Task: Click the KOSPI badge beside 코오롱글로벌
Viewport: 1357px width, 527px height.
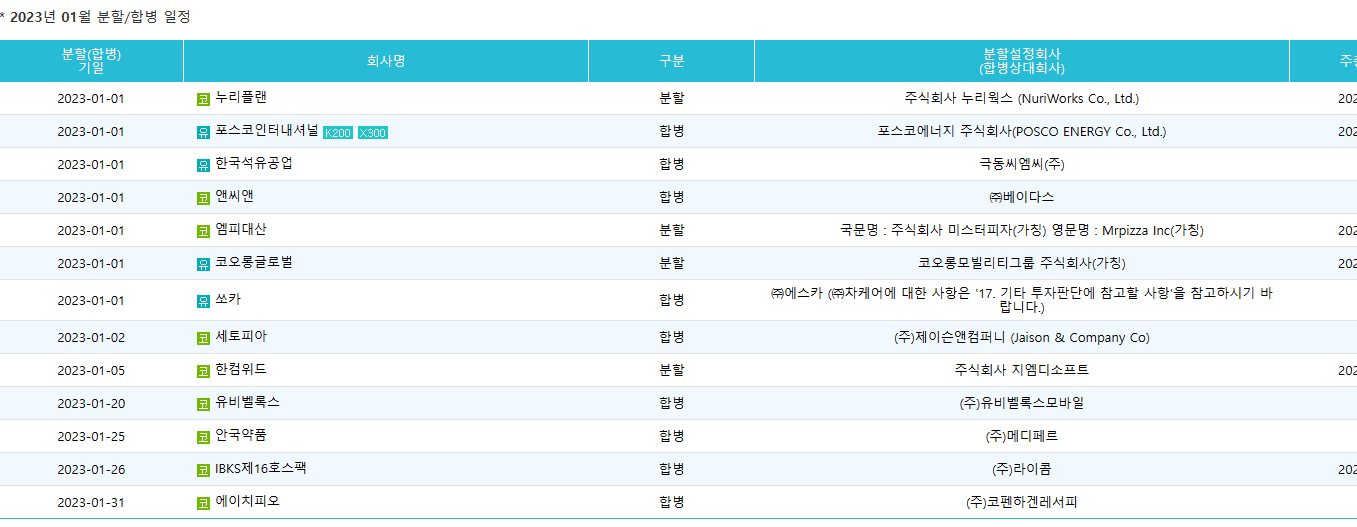Action: [x=204, y=264]
